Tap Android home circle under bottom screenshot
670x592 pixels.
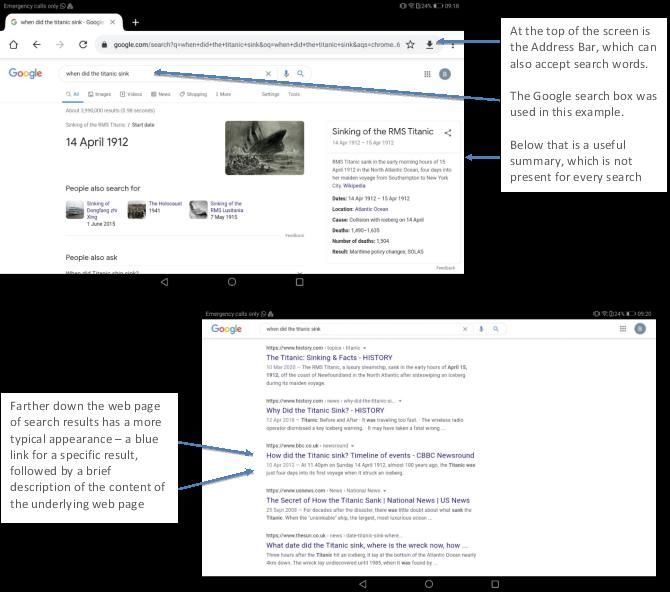429,584
